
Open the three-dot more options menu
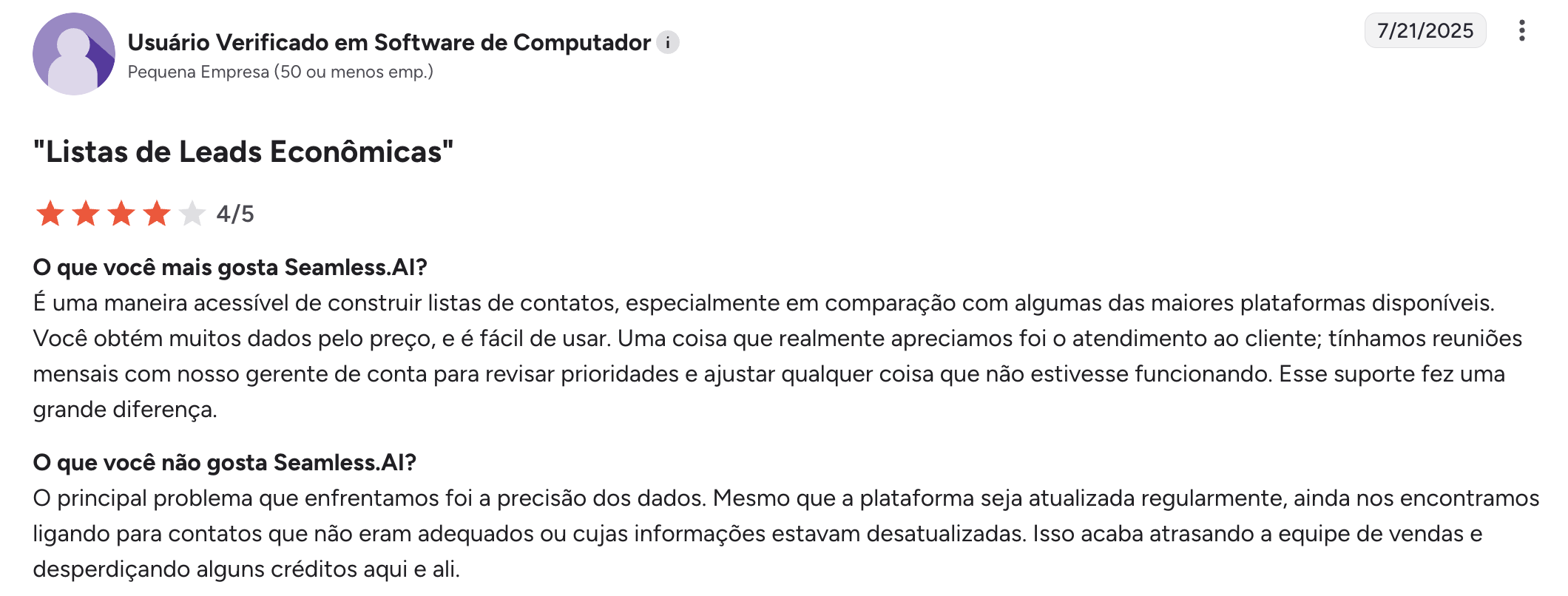1521,30
